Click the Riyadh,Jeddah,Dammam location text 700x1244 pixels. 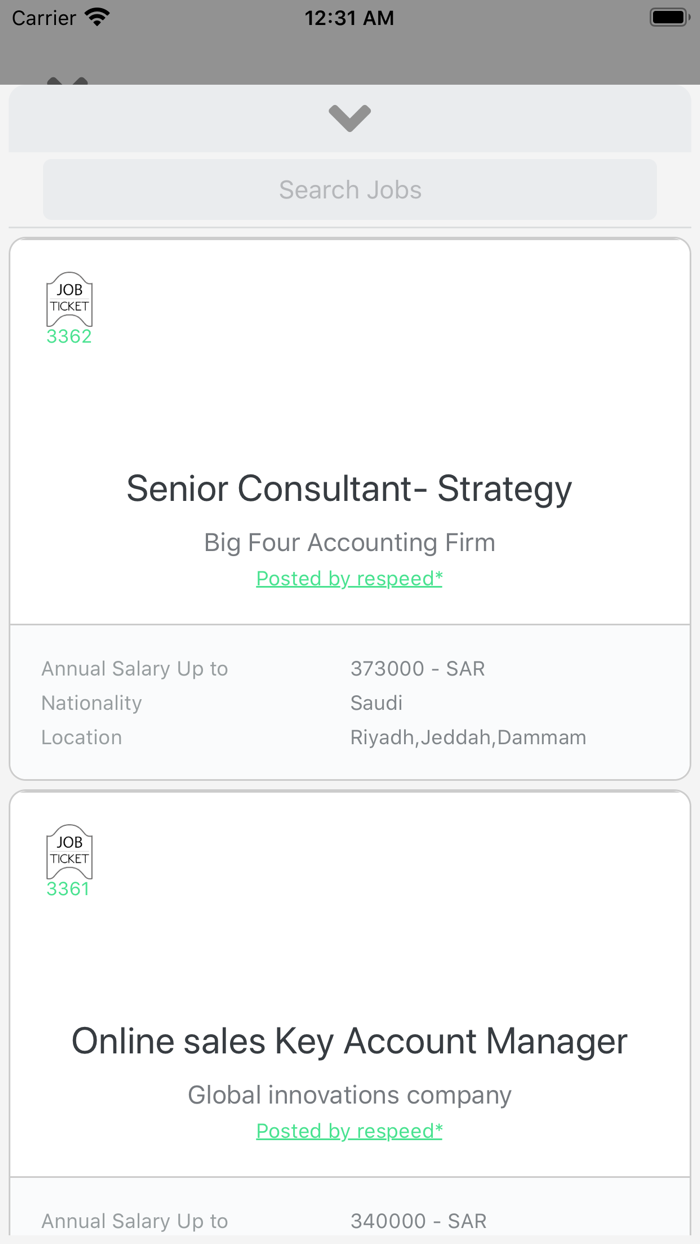(468, 737)
